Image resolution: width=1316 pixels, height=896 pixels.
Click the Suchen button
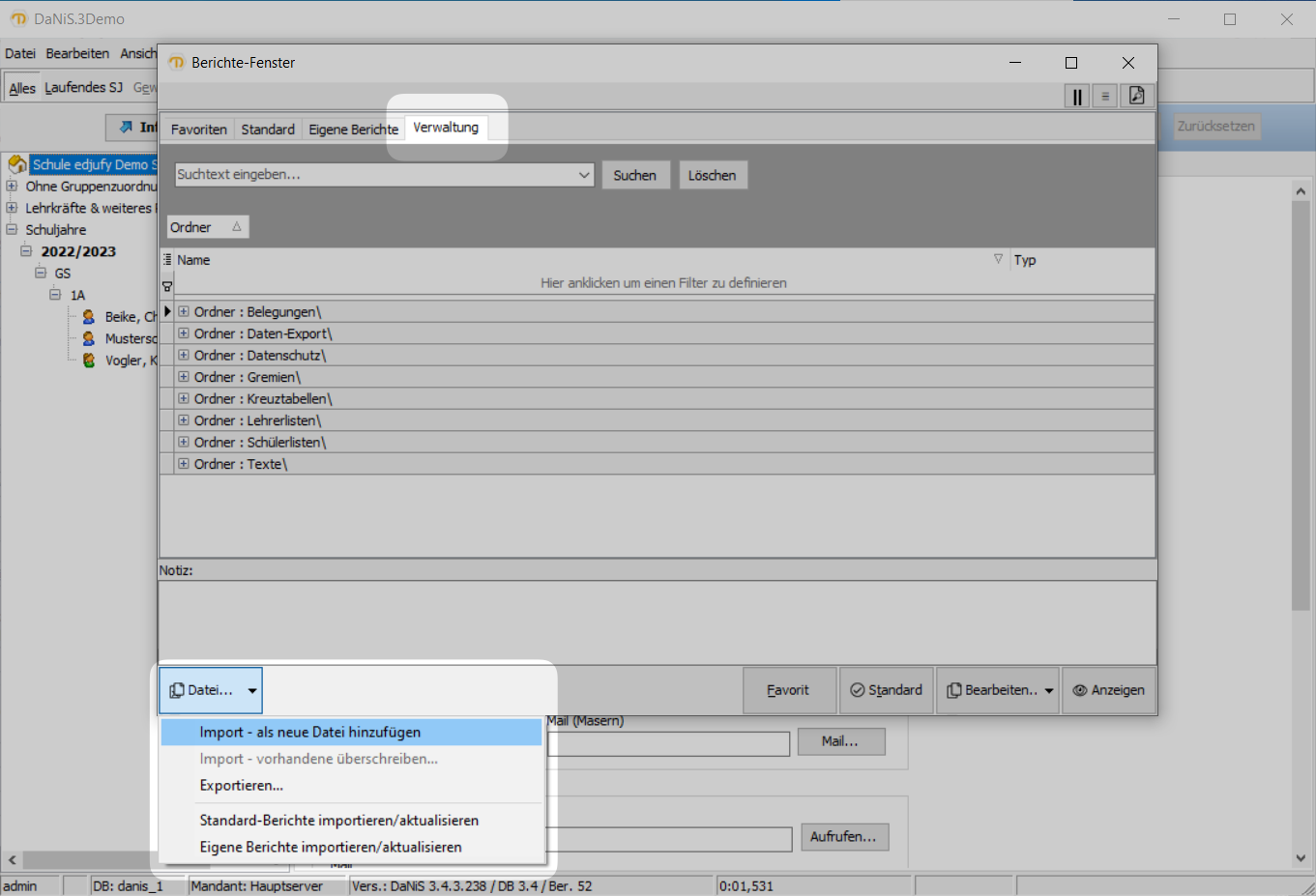(x=635, y=175)
